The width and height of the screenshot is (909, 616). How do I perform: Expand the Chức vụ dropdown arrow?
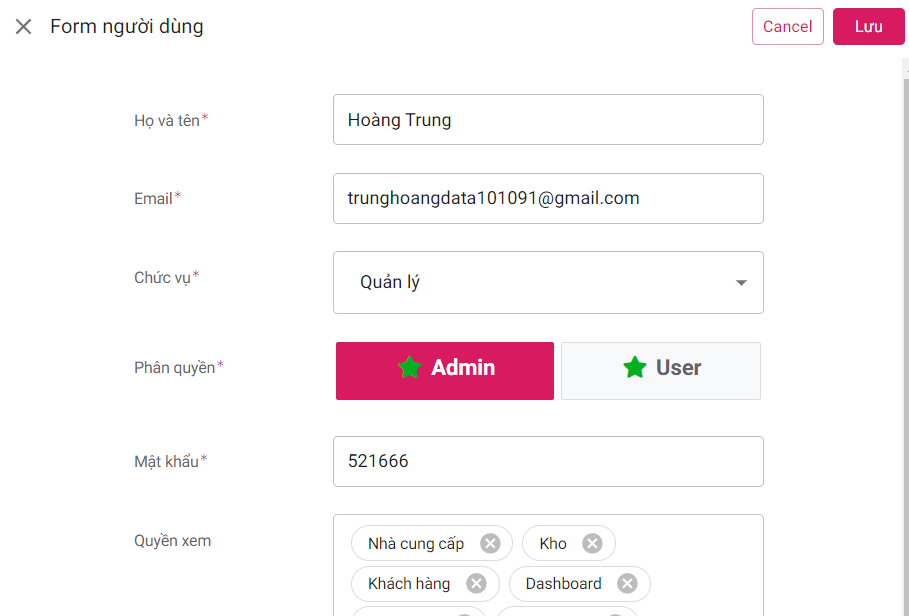pos(741,283)
